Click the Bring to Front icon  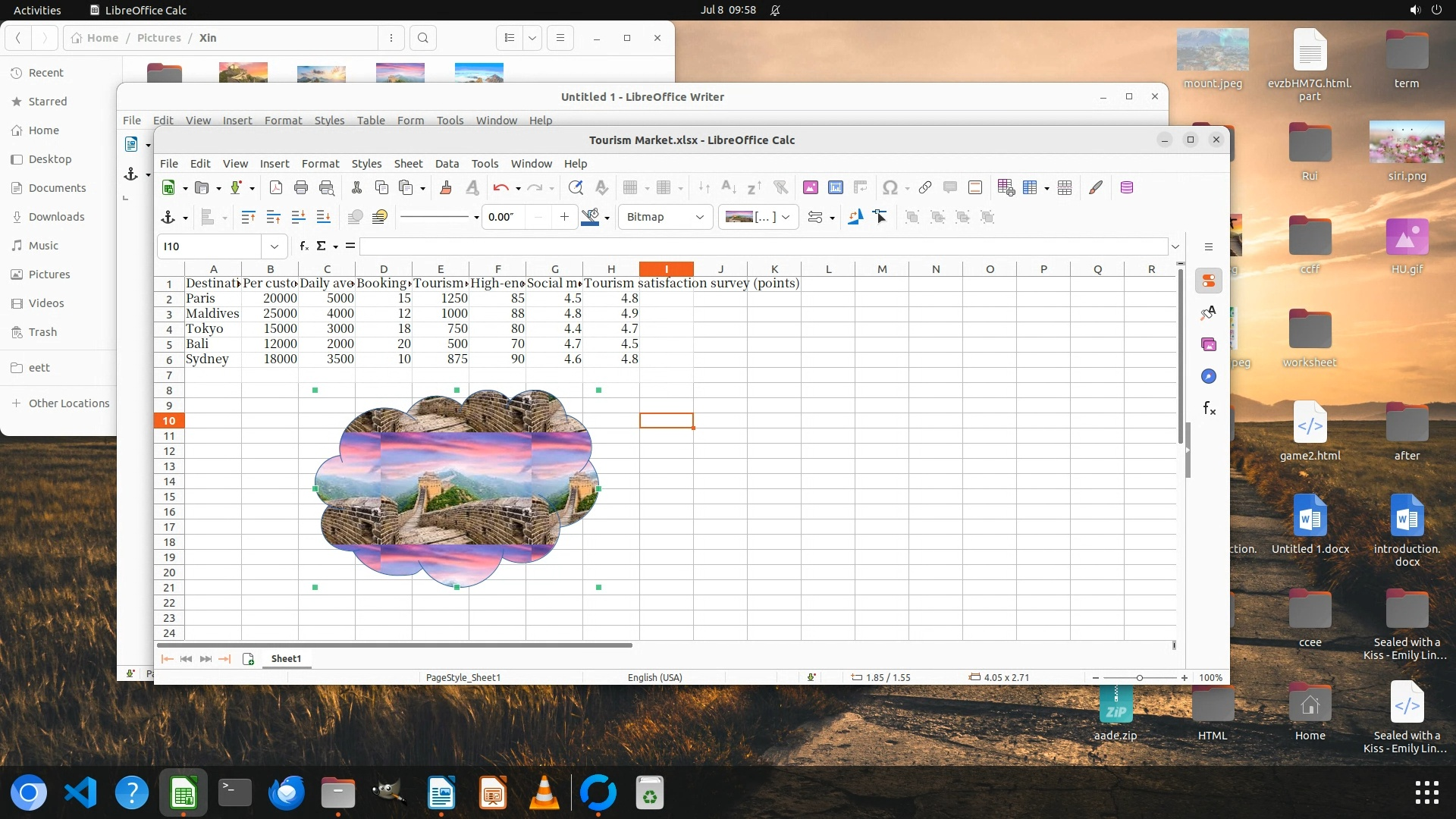[x=248, y=217]
